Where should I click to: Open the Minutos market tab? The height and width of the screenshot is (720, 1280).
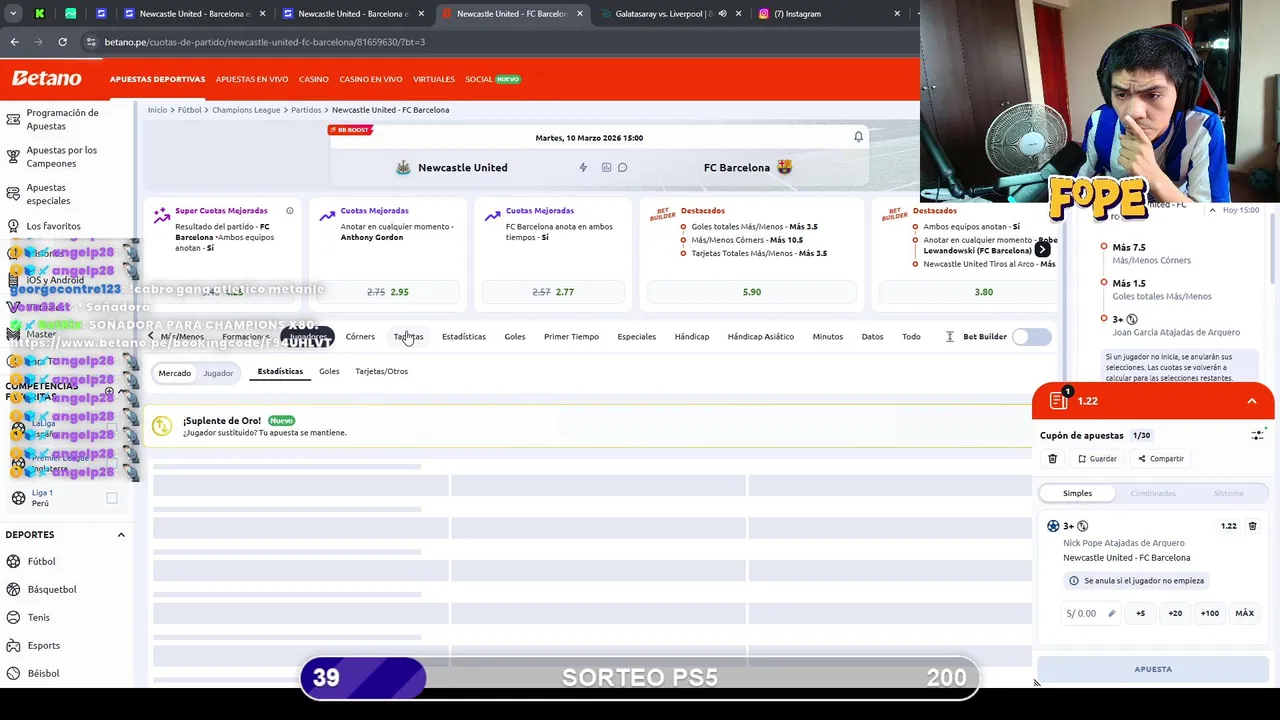point(827,337)
